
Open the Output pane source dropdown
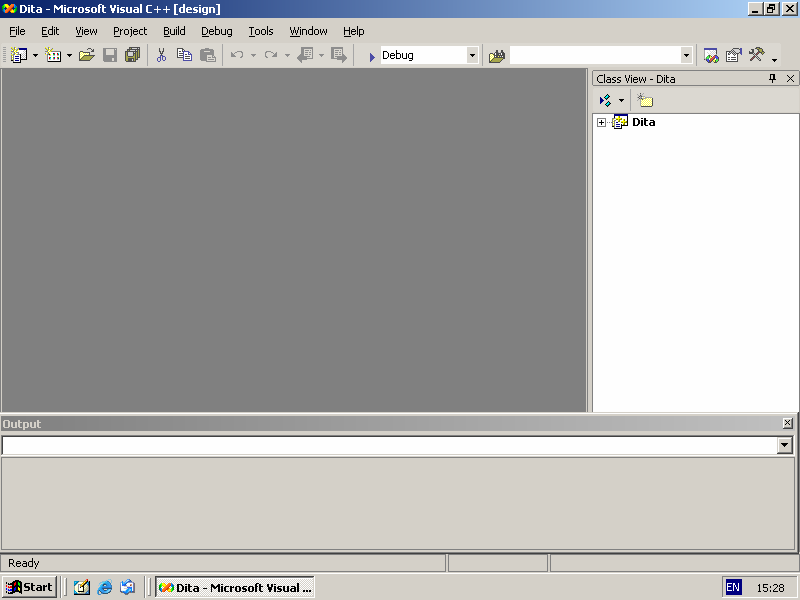click(785, 445)
